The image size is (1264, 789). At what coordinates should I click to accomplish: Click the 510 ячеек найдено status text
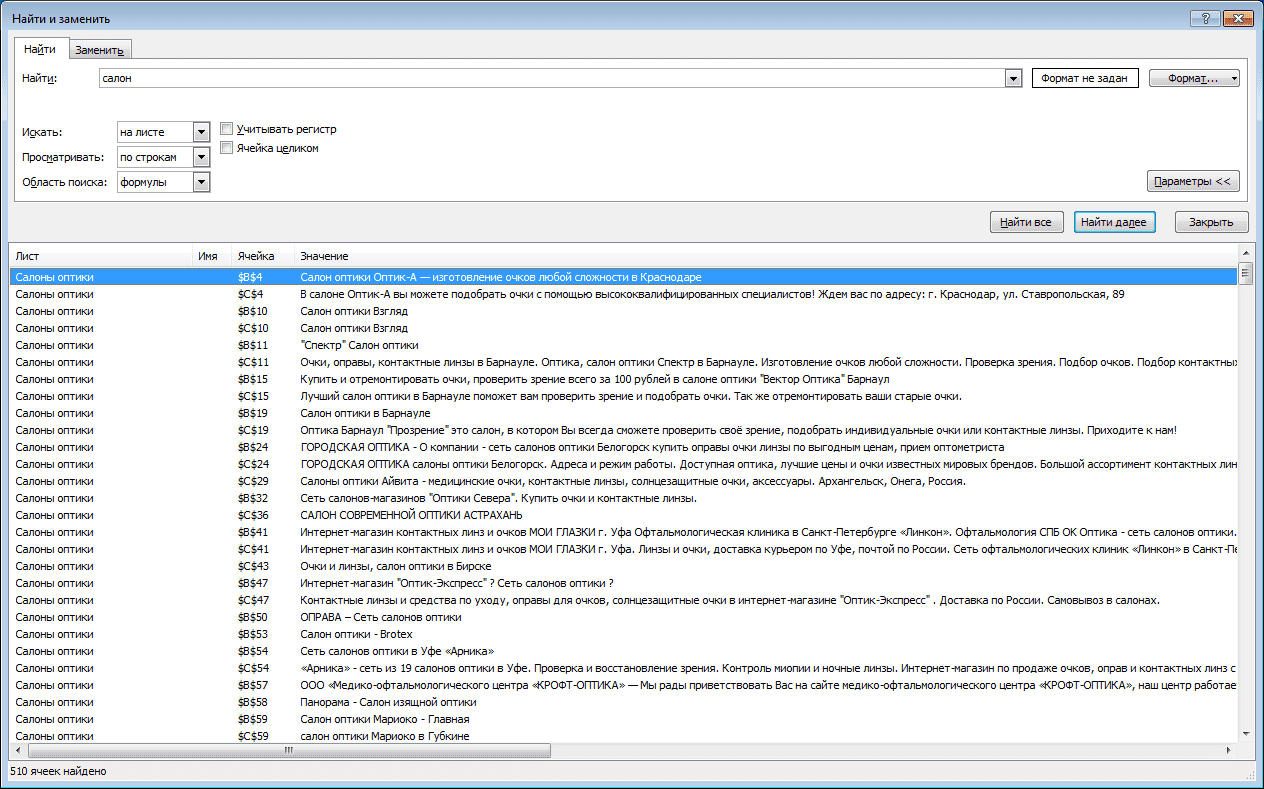pyautogui.click(x=58, y=772)
